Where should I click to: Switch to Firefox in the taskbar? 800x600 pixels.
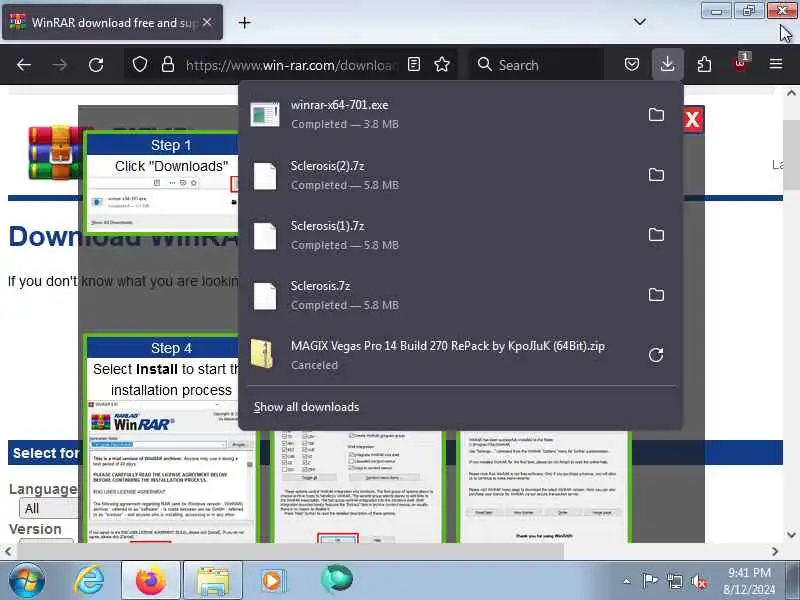151,581
